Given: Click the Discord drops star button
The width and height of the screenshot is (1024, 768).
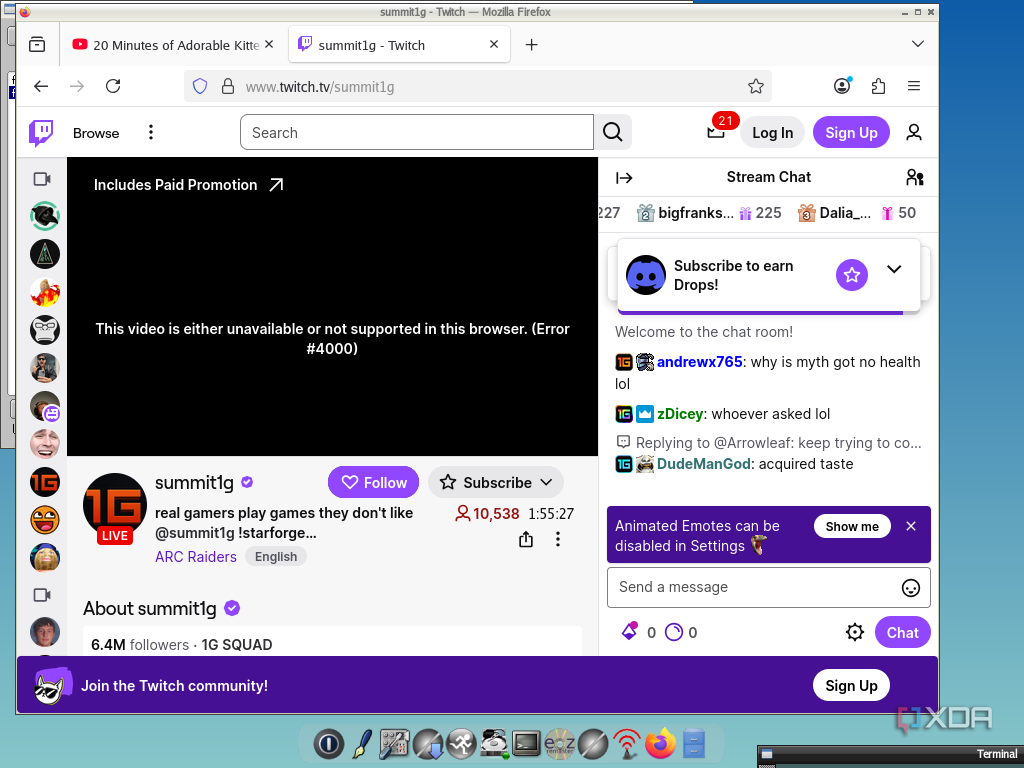Looking at the screenshot, I should point(852,275).
